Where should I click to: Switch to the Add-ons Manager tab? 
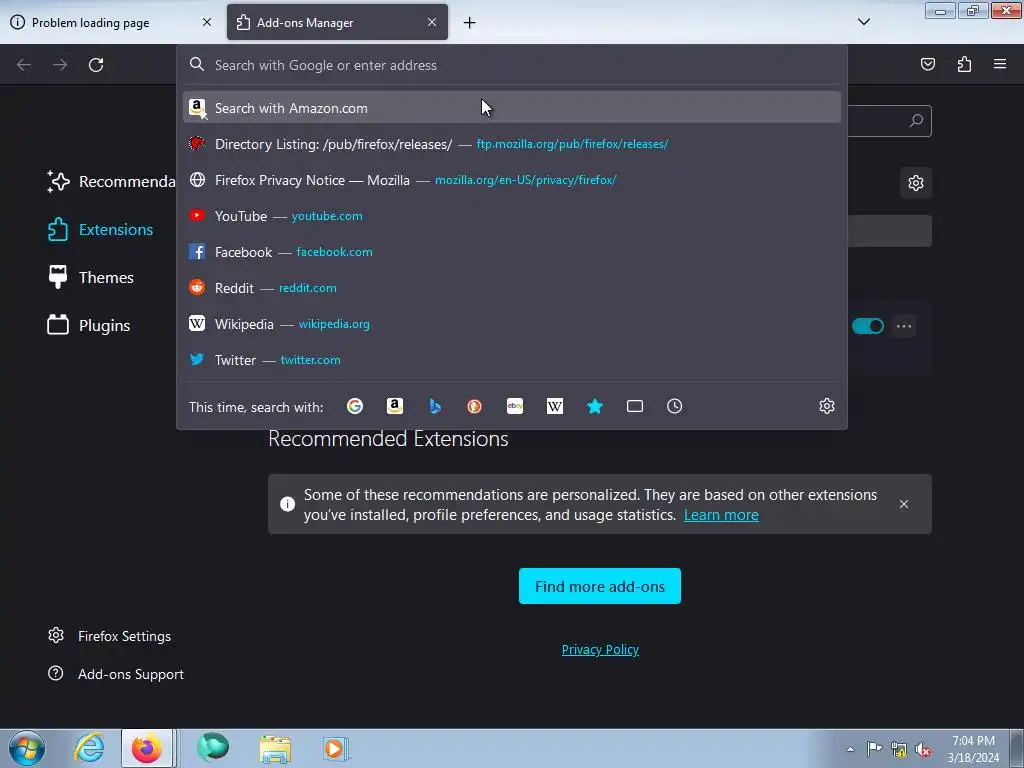pyautogui.click(x=337, y=22)
